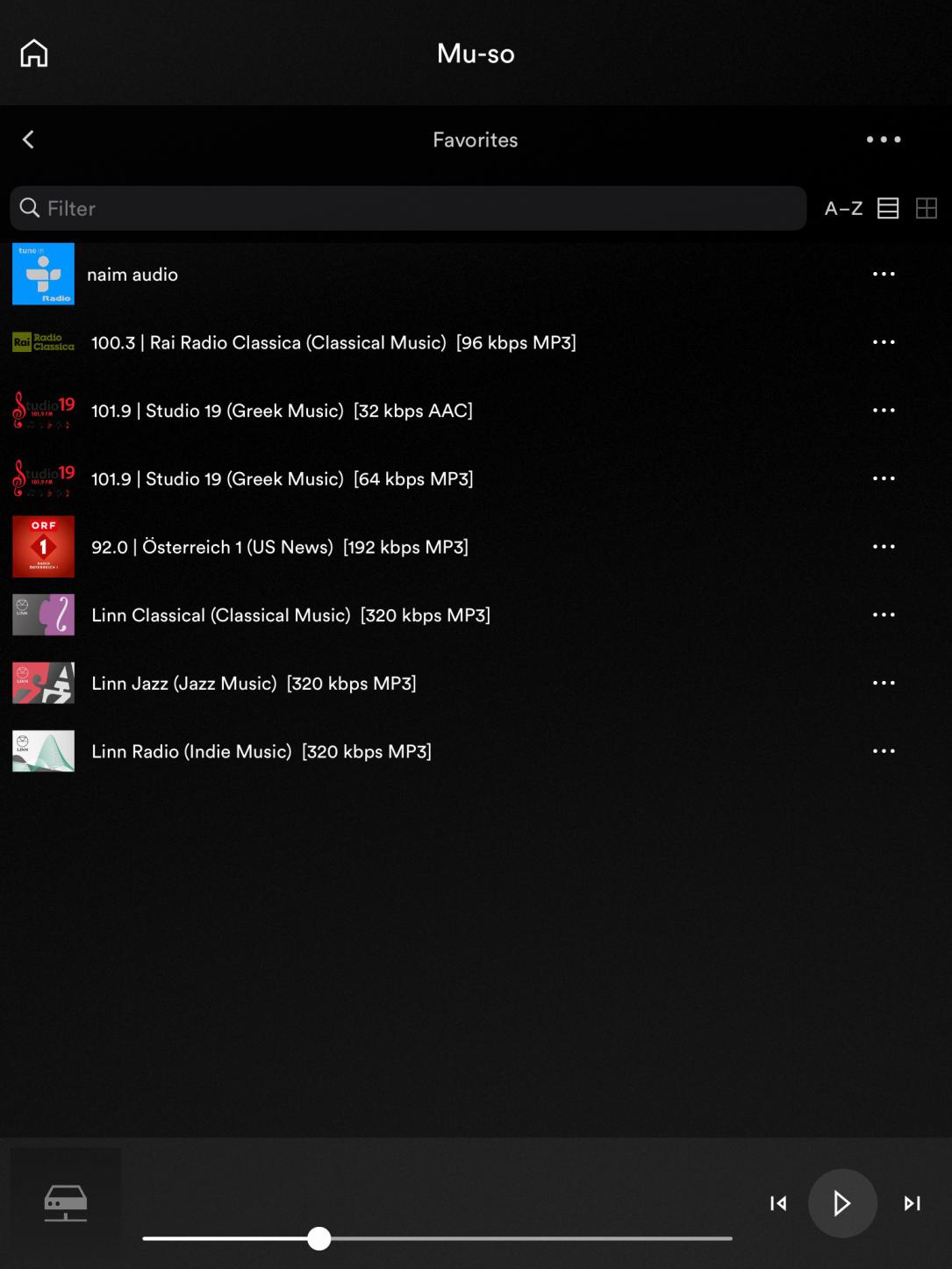Click the Österreich 1 ORF logo
The width and height of the screenshot is (952, 1269).
43,547
